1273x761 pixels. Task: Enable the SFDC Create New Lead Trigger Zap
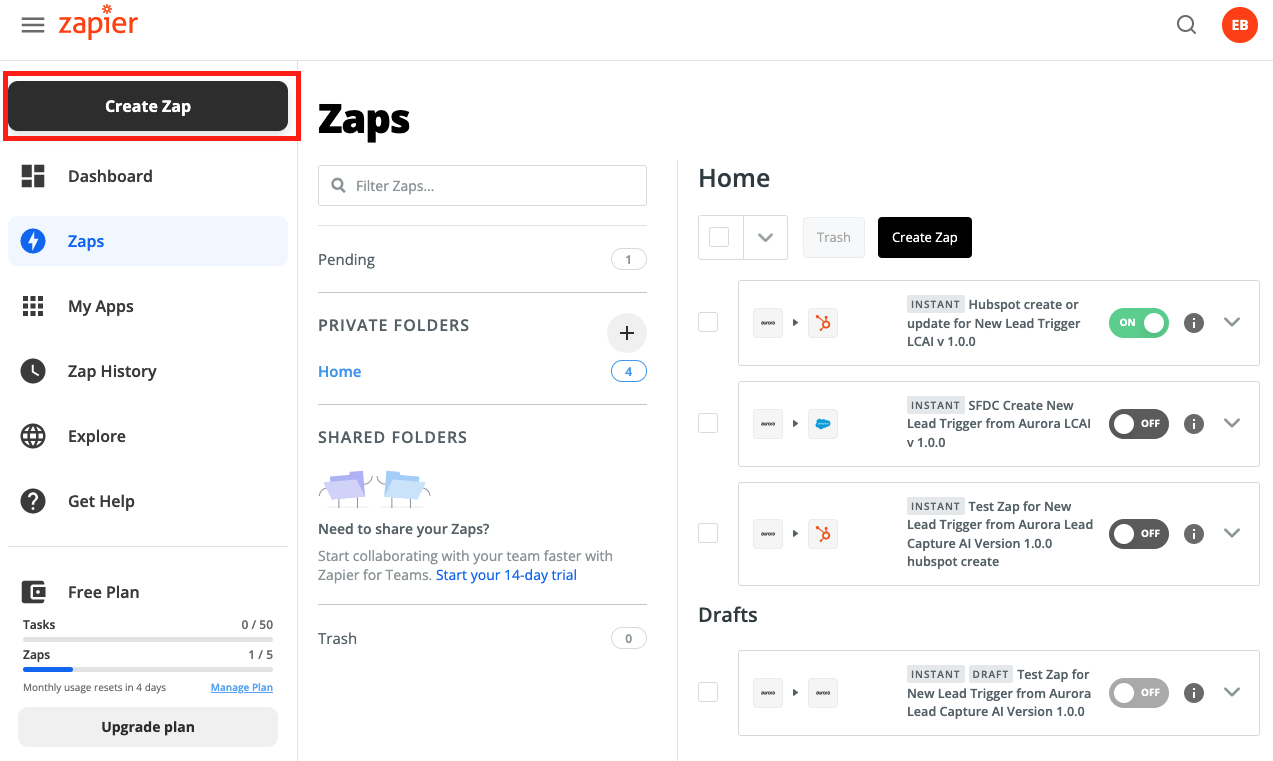pyautogui.click(x=1138, y=423)
